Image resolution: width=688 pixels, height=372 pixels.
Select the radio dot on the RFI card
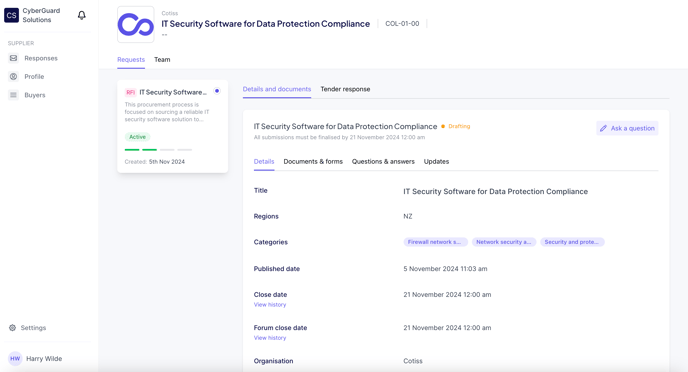[217, 91]
